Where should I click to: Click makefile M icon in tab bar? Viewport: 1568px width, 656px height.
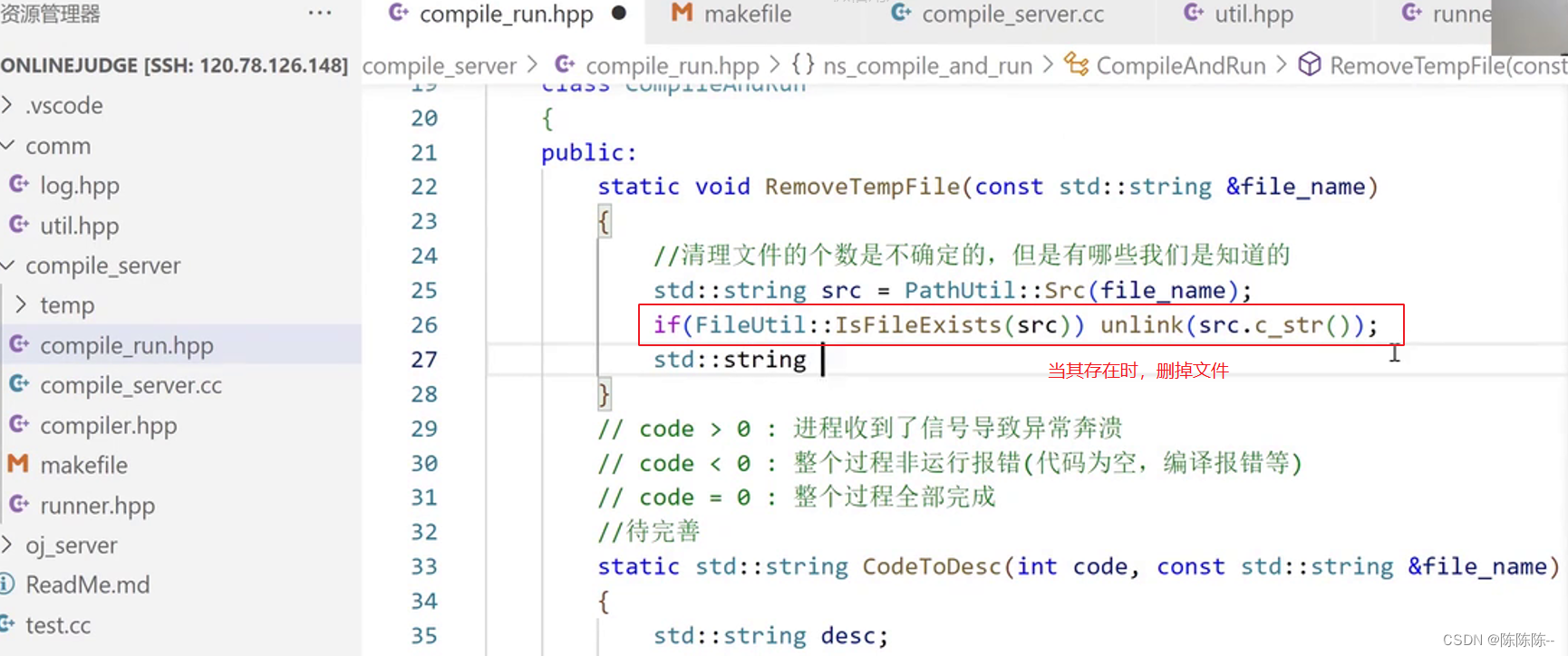click(682, 13)
